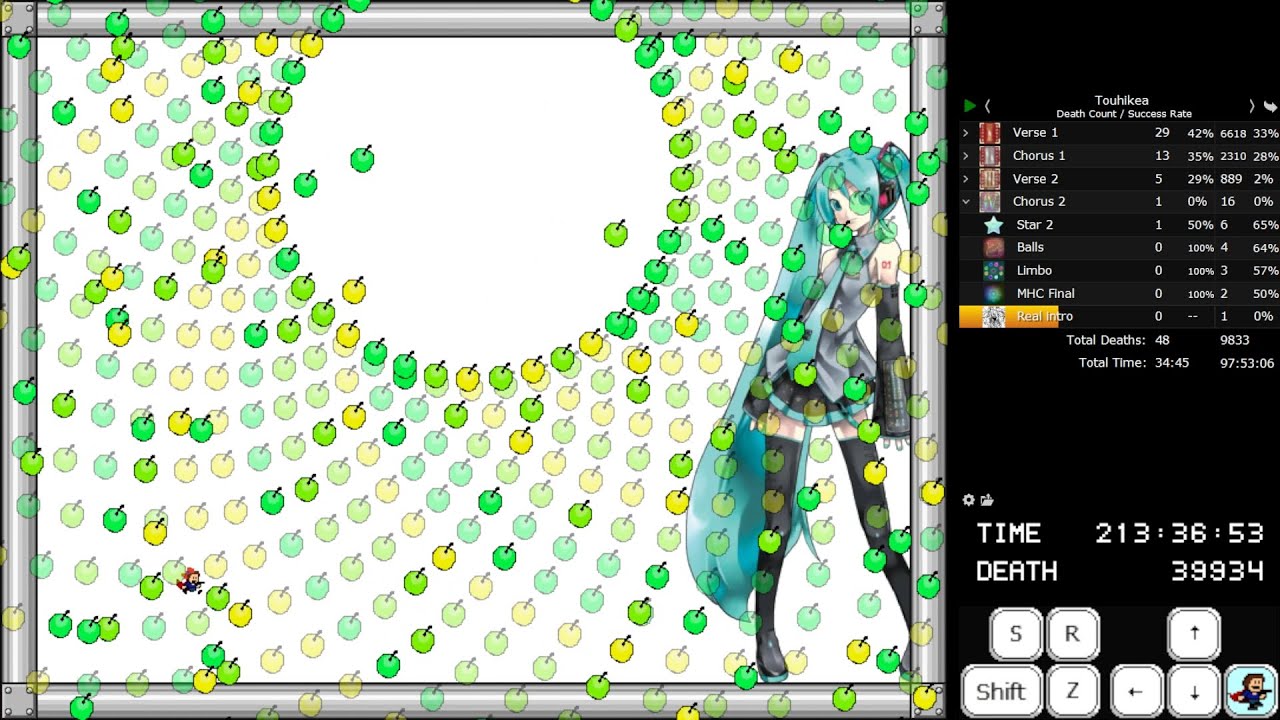The width and height of the screenshot is (1280, 720).
Task: Click the S key in input display
Action: pos(1016,634)
